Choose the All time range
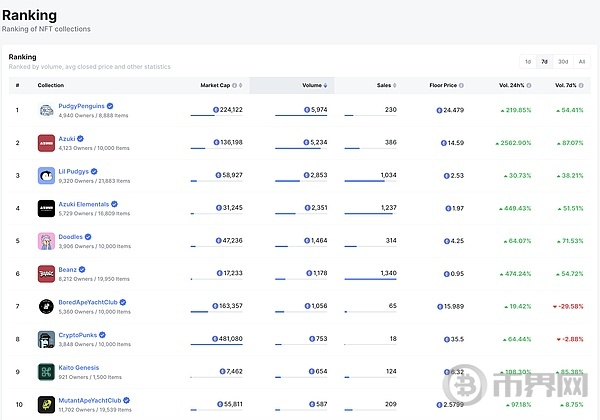600x420 pixels. point(582,62)
